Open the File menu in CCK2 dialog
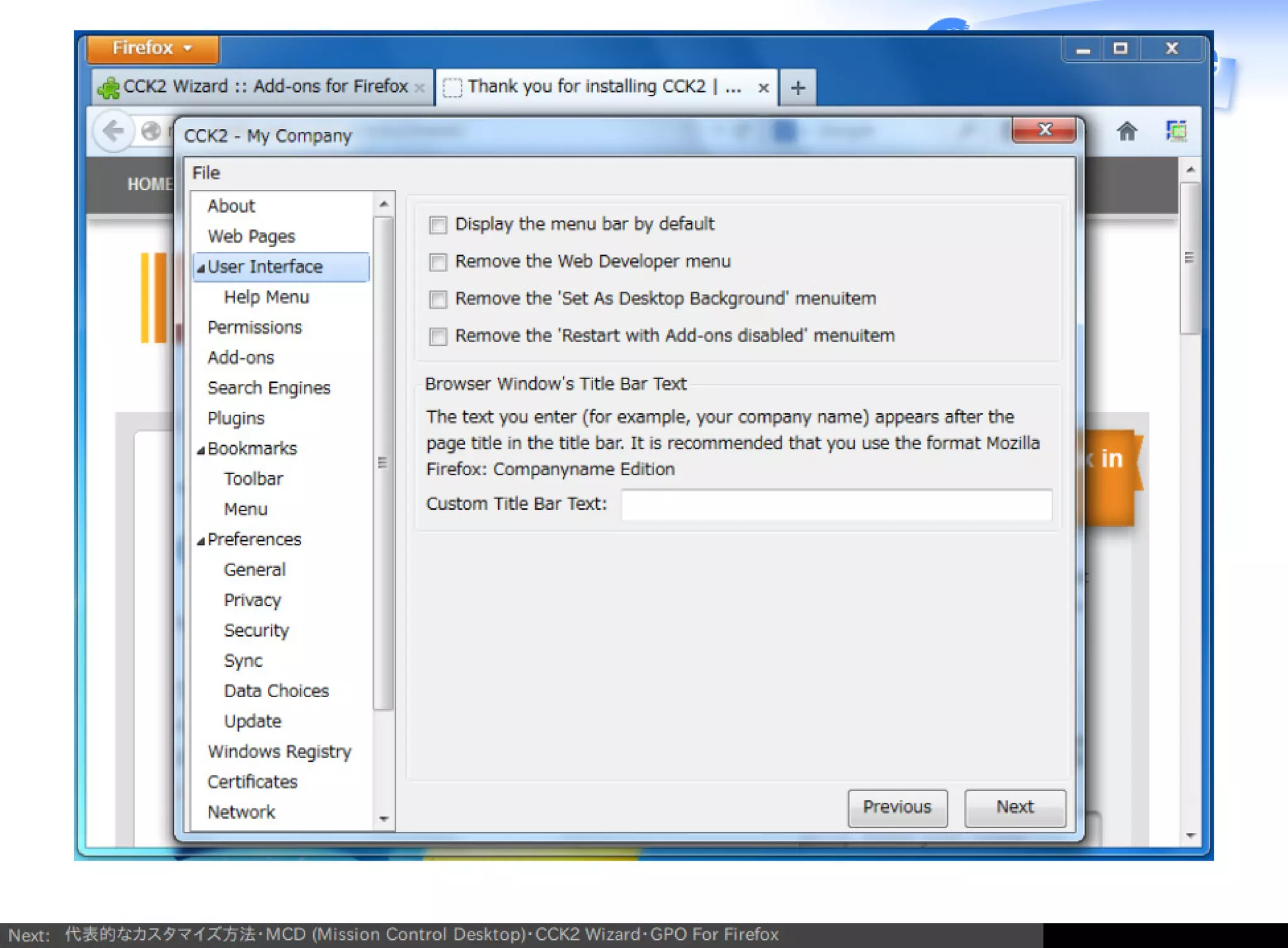Viewport: 1288px width, 948px height. (206, 173)
